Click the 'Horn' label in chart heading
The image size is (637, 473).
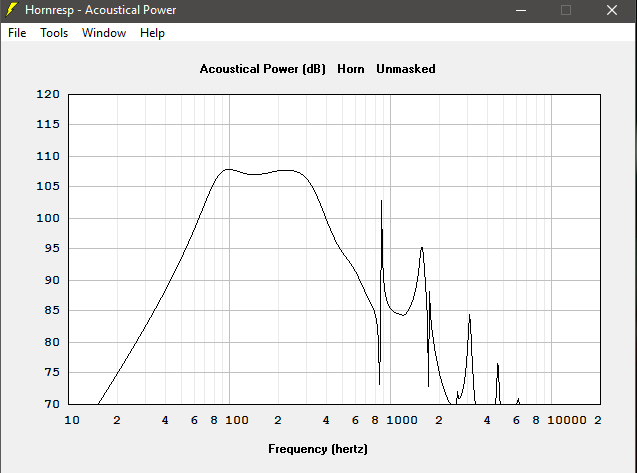pyautogui.click(x=351, y=69)
